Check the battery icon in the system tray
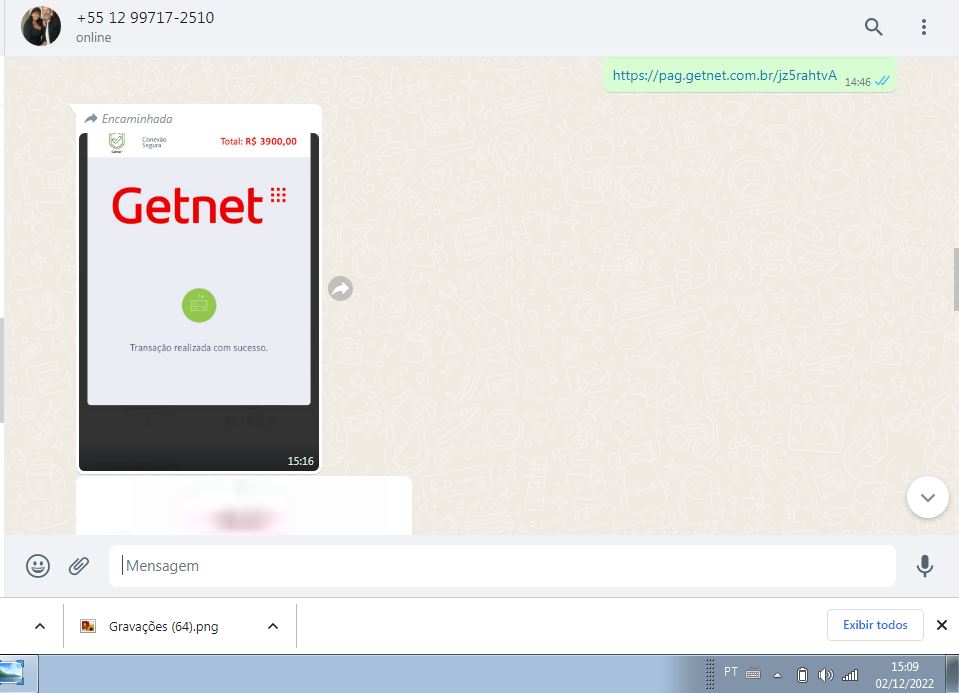959x693 pixels. 802,675
